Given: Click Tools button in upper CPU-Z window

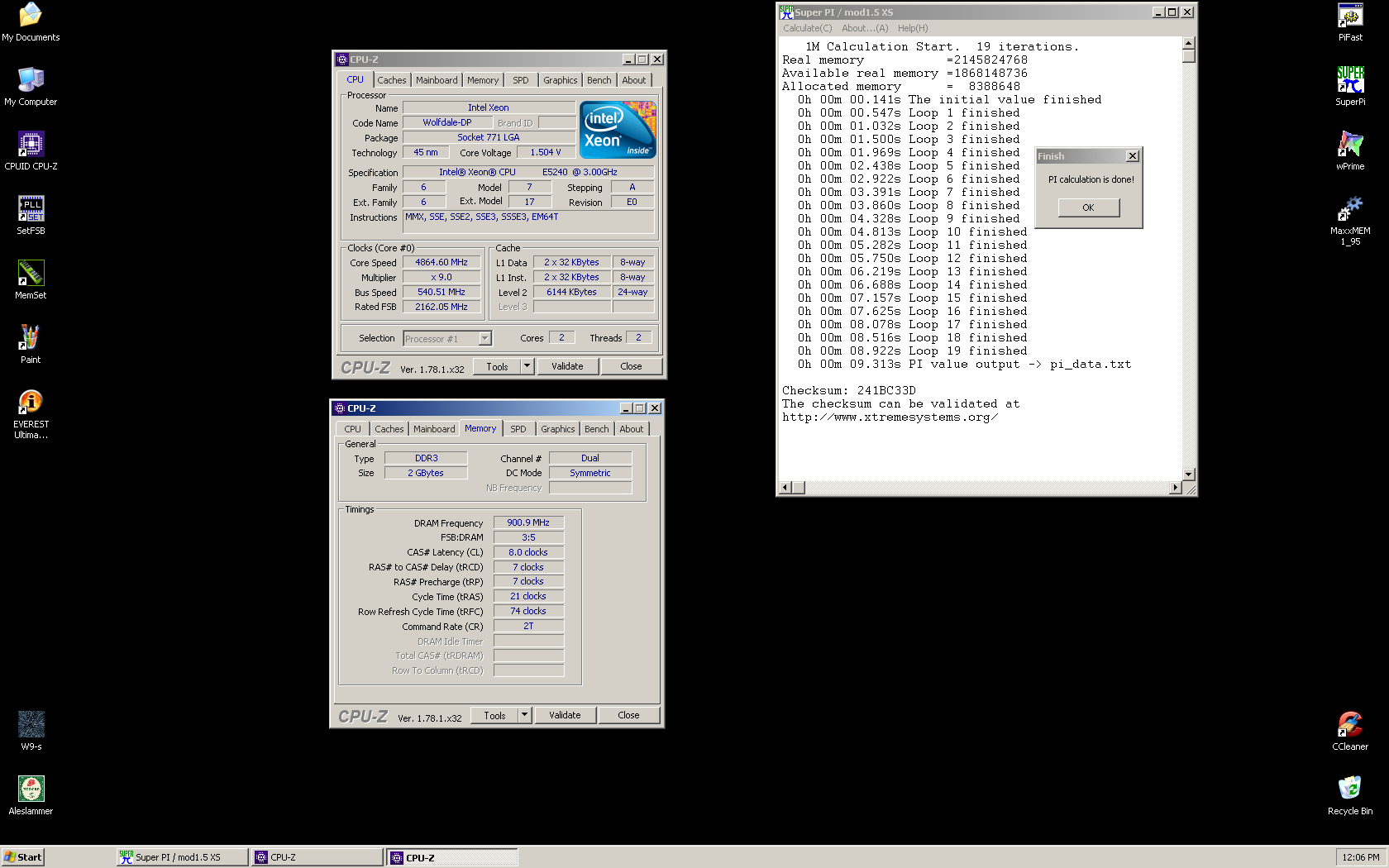Looking at the screenshot, I should (497, 366).
